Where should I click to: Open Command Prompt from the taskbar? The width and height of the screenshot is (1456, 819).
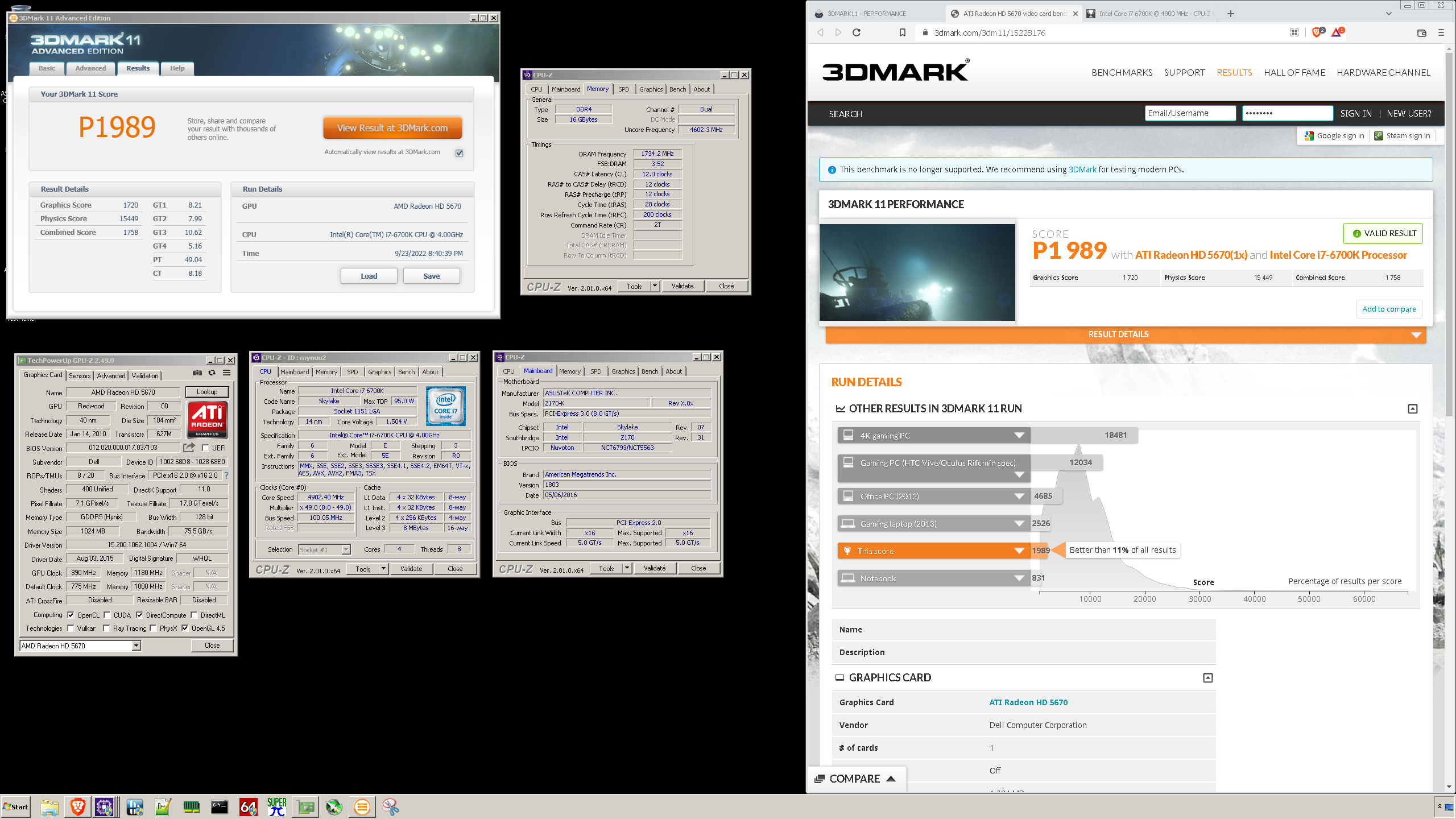(x=220, y=806)
